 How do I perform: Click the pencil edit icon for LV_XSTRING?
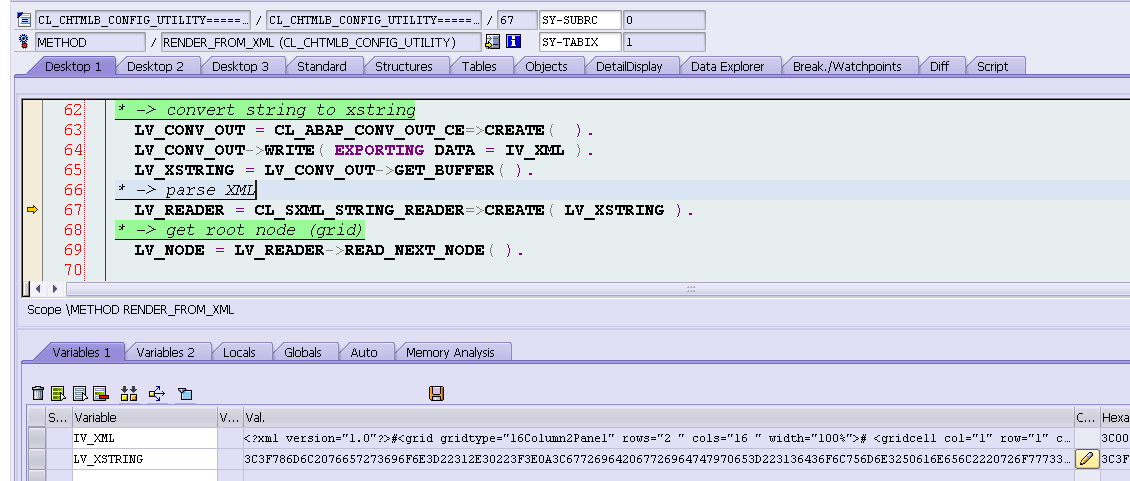[1087, 459]
